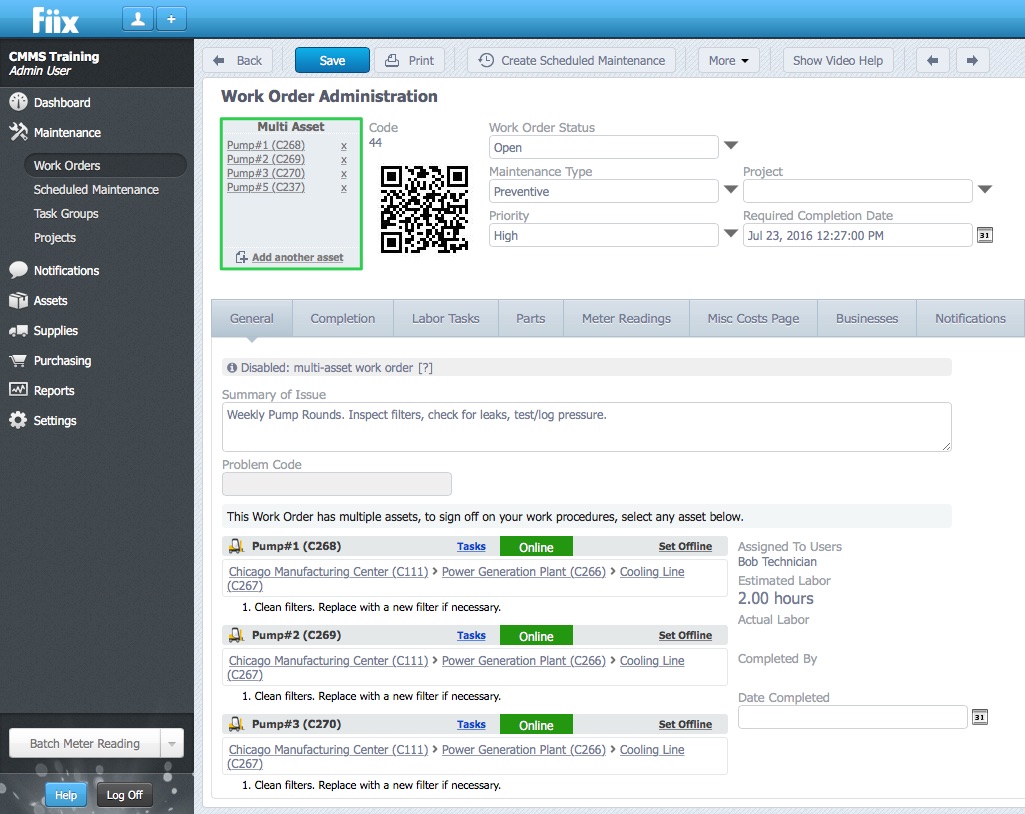This screenshot has width=1025, height=814.
Task: Switch to the Parts tab
Action: tap(531, 318)
